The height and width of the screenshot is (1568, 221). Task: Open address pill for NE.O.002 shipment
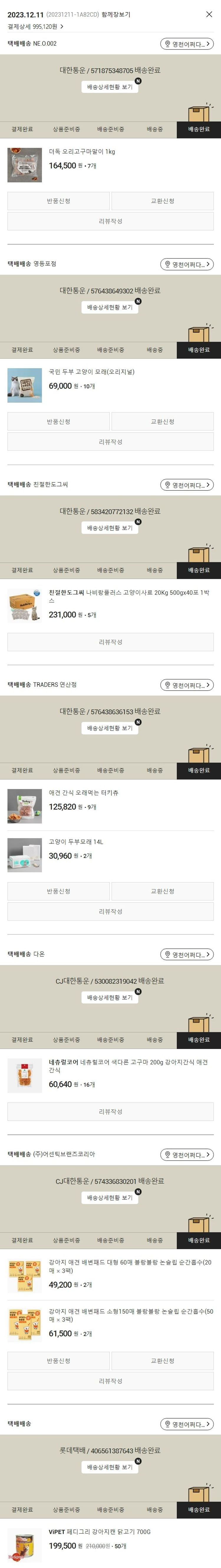[x=187, y=44]
